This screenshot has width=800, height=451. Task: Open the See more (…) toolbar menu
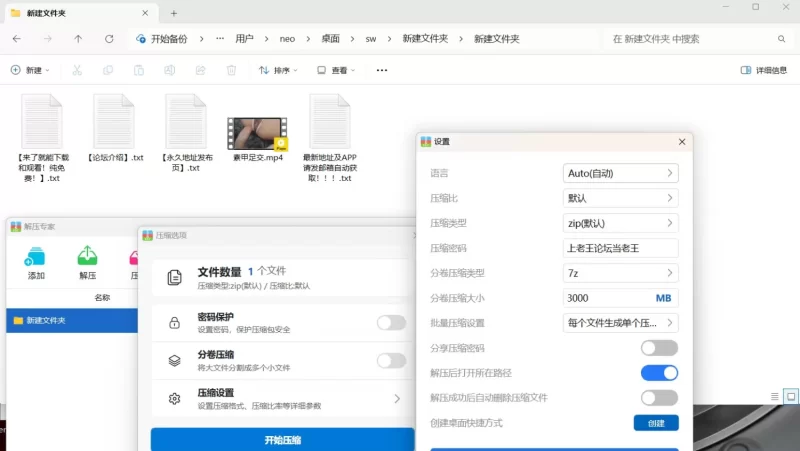pos(382,70)
